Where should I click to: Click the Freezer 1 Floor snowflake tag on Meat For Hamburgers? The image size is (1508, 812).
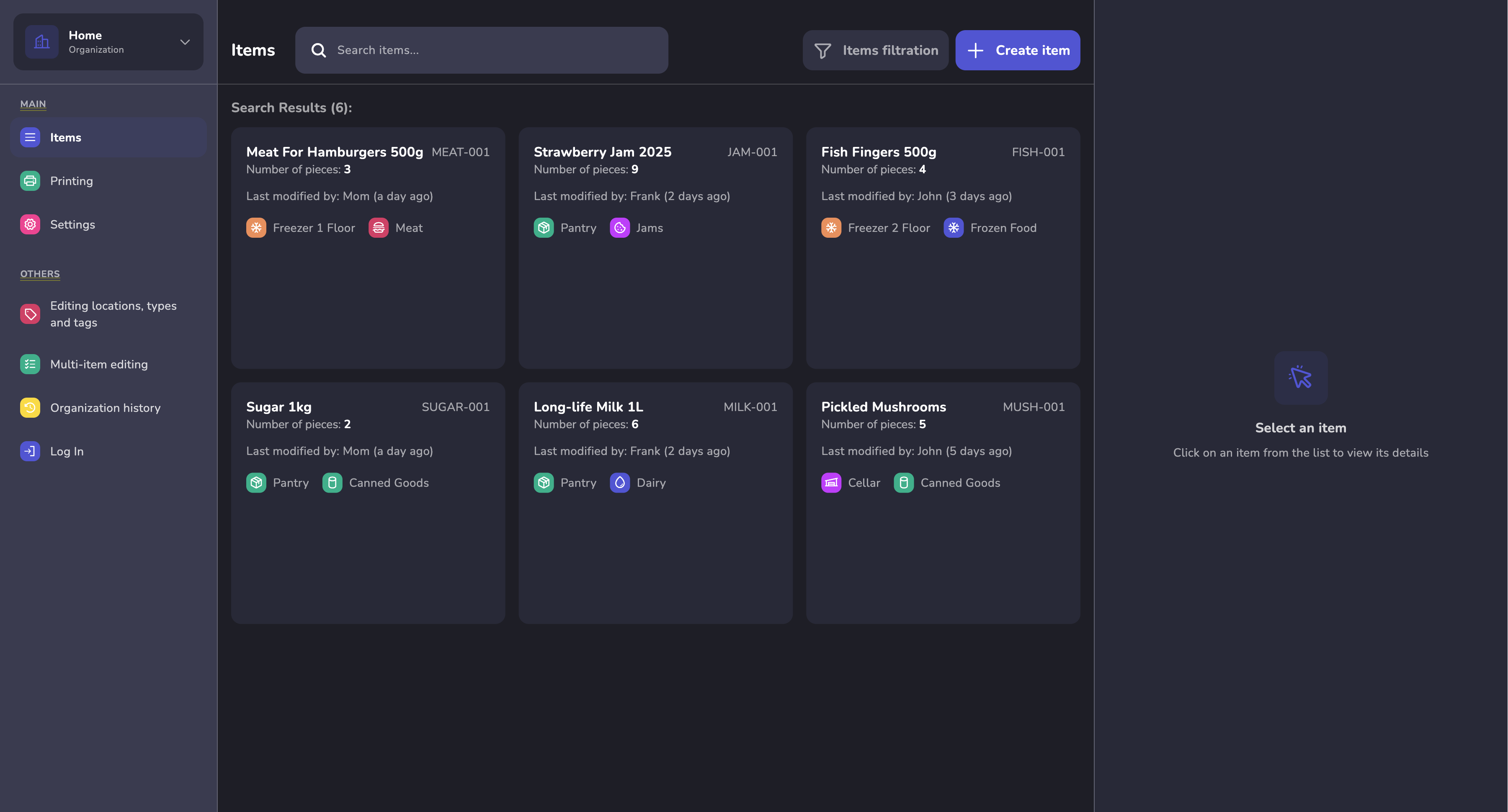256,228
